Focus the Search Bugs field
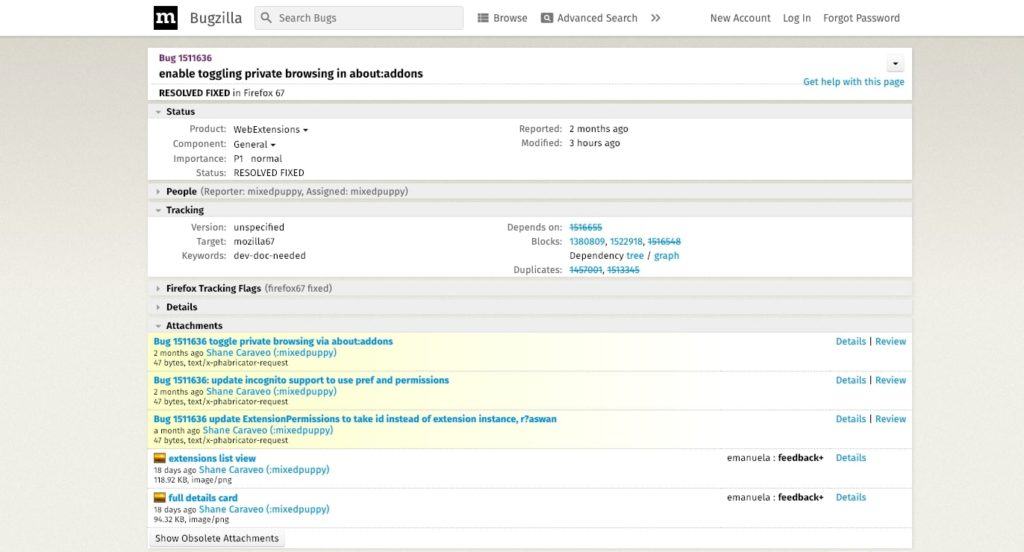1024x552 pixels. pos(359,18)
